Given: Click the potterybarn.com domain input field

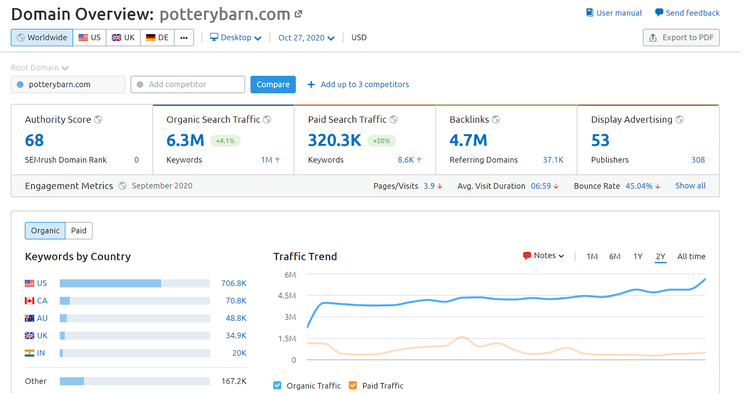Looking at the screenshot, I should [x=68, y=85].
